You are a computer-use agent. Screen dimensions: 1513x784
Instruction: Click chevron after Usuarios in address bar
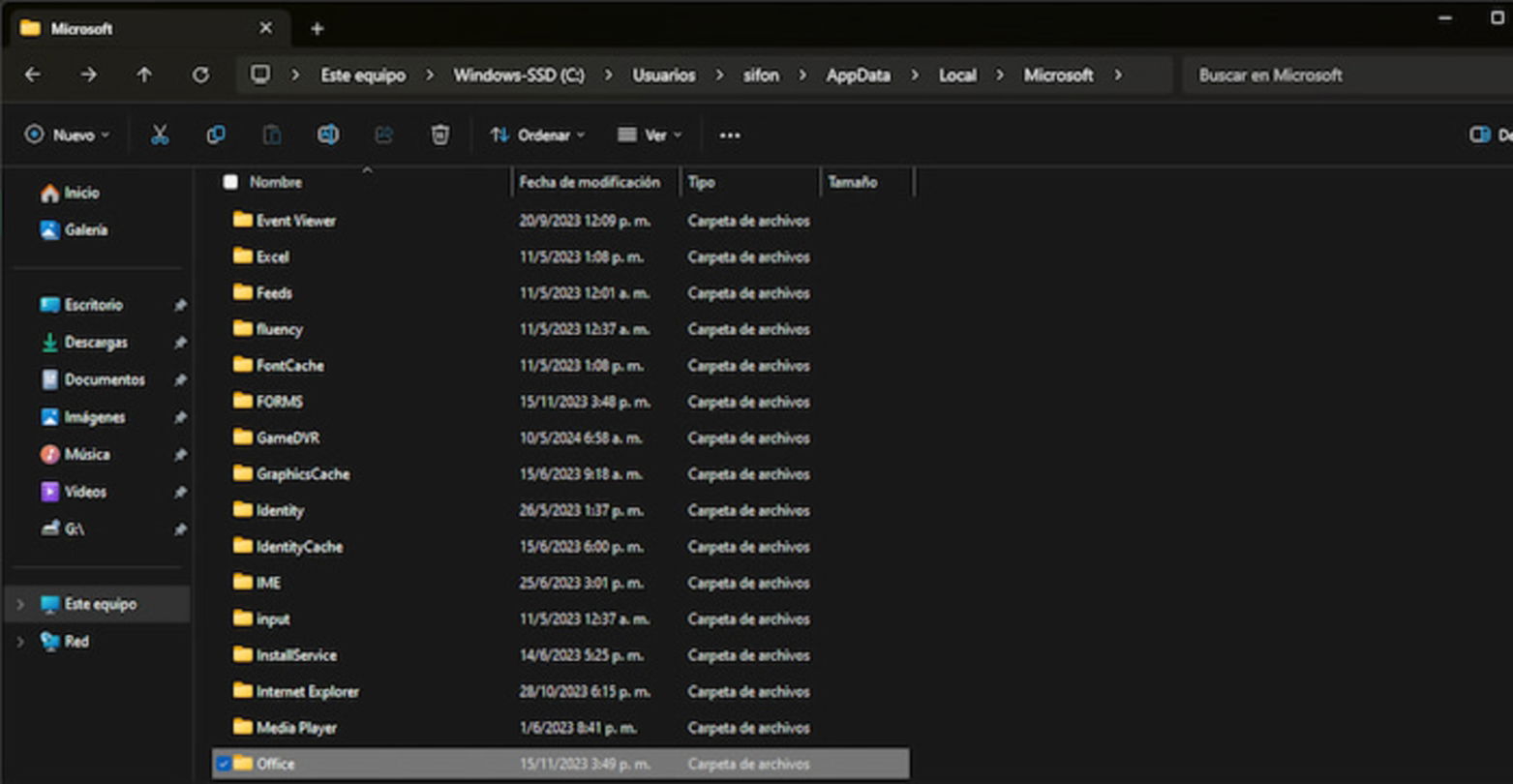point(719,75)
